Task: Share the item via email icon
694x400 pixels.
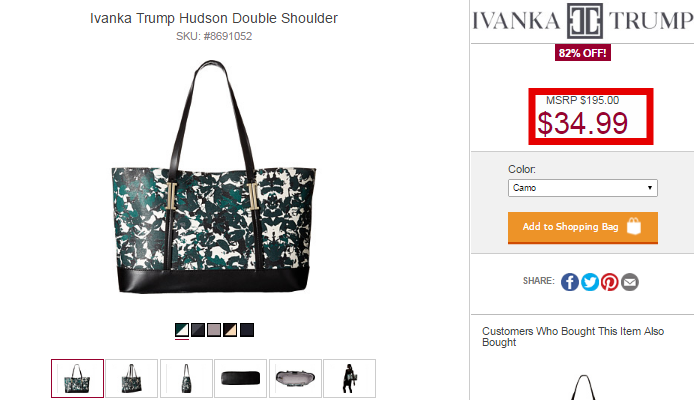Action: [629, 282]
